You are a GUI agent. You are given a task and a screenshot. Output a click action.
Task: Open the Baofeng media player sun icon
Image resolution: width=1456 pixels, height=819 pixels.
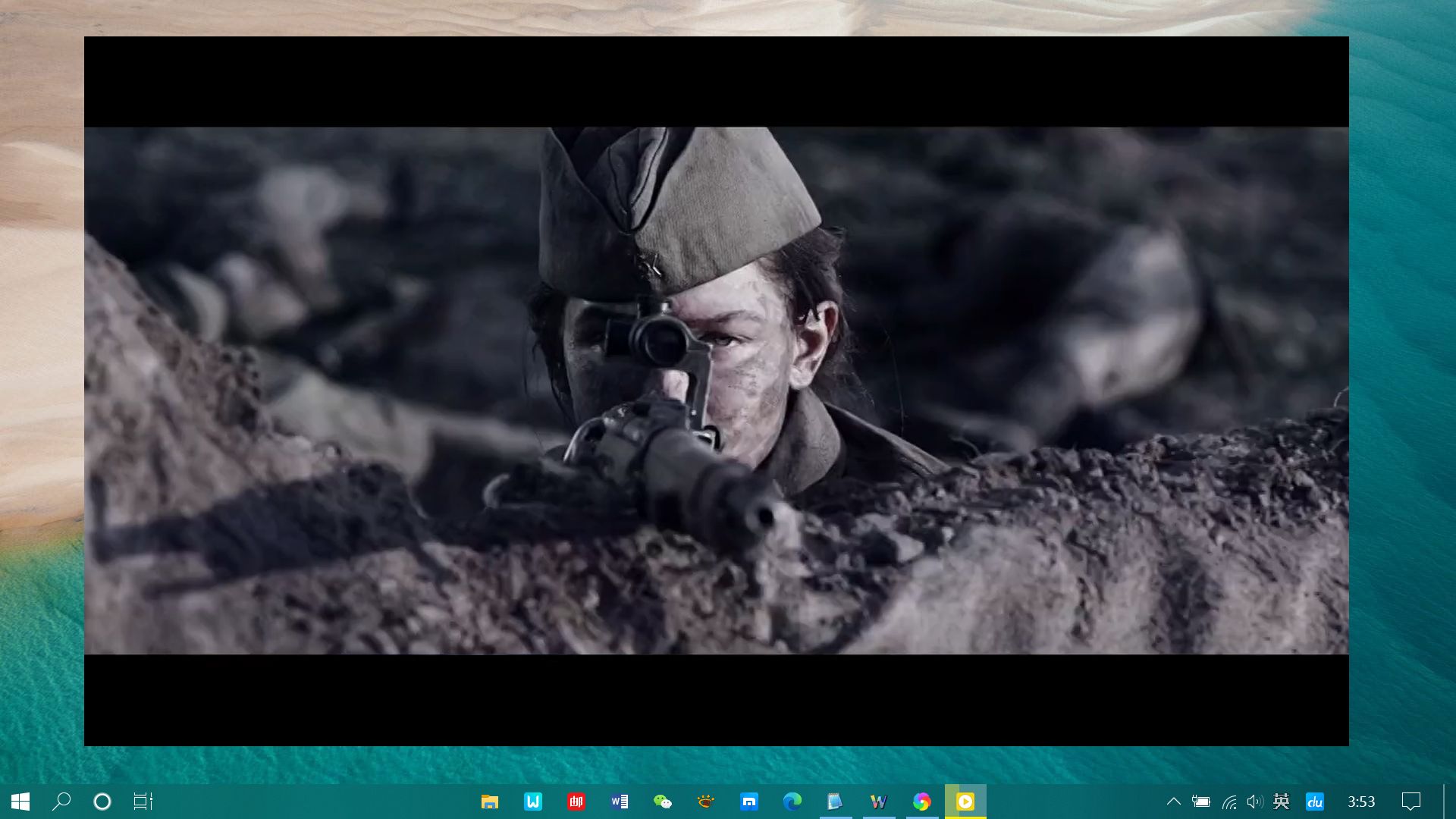(705, 802)
